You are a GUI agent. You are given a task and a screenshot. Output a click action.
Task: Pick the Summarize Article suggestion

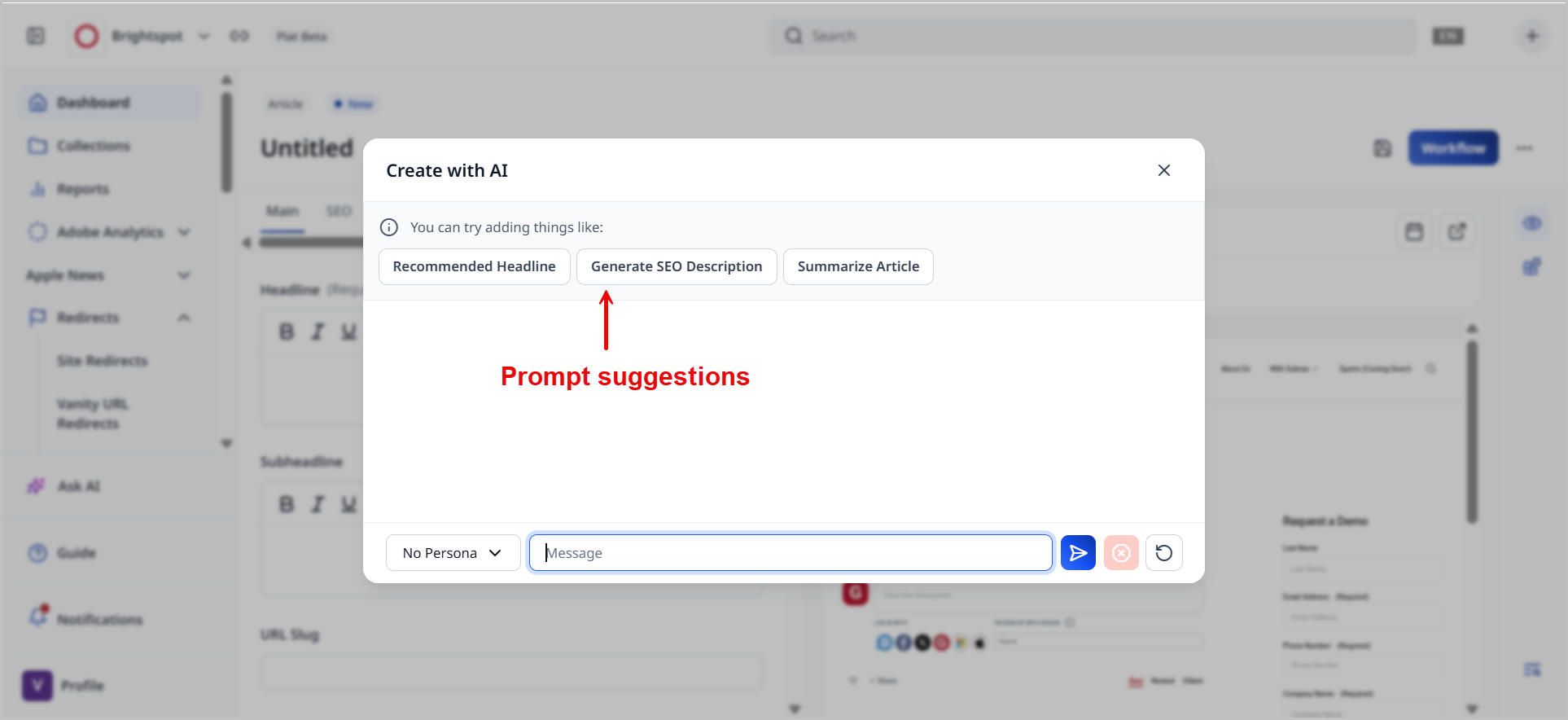pos(858,266)
